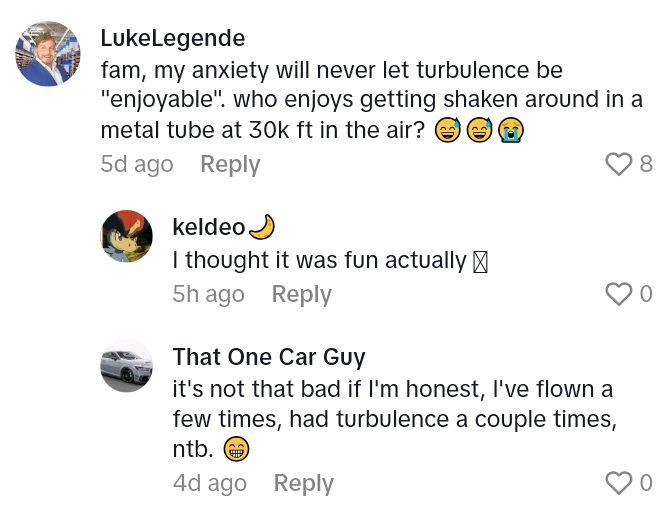Open That One Car Guy's car avatar

point(127,366)
